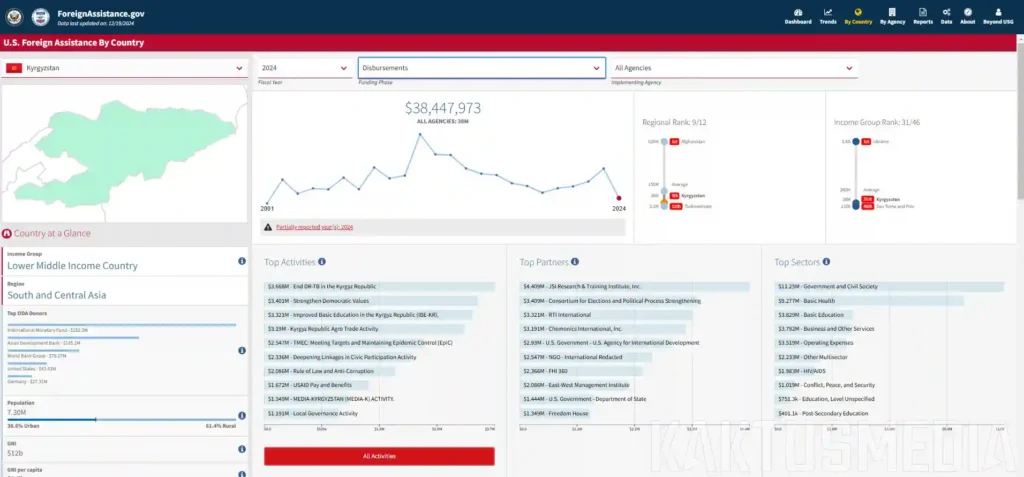The height and width of the screenshot is (477, 1024).
Task: Click the Kyrgyzstan flag icon
Action: [x=14, y=68]
